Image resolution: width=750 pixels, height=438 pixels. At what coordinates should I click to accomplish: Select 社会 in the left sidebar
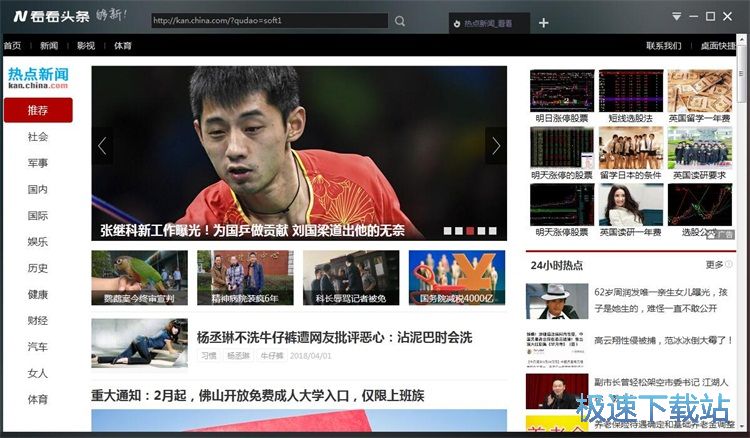click(x=38, y=137)
